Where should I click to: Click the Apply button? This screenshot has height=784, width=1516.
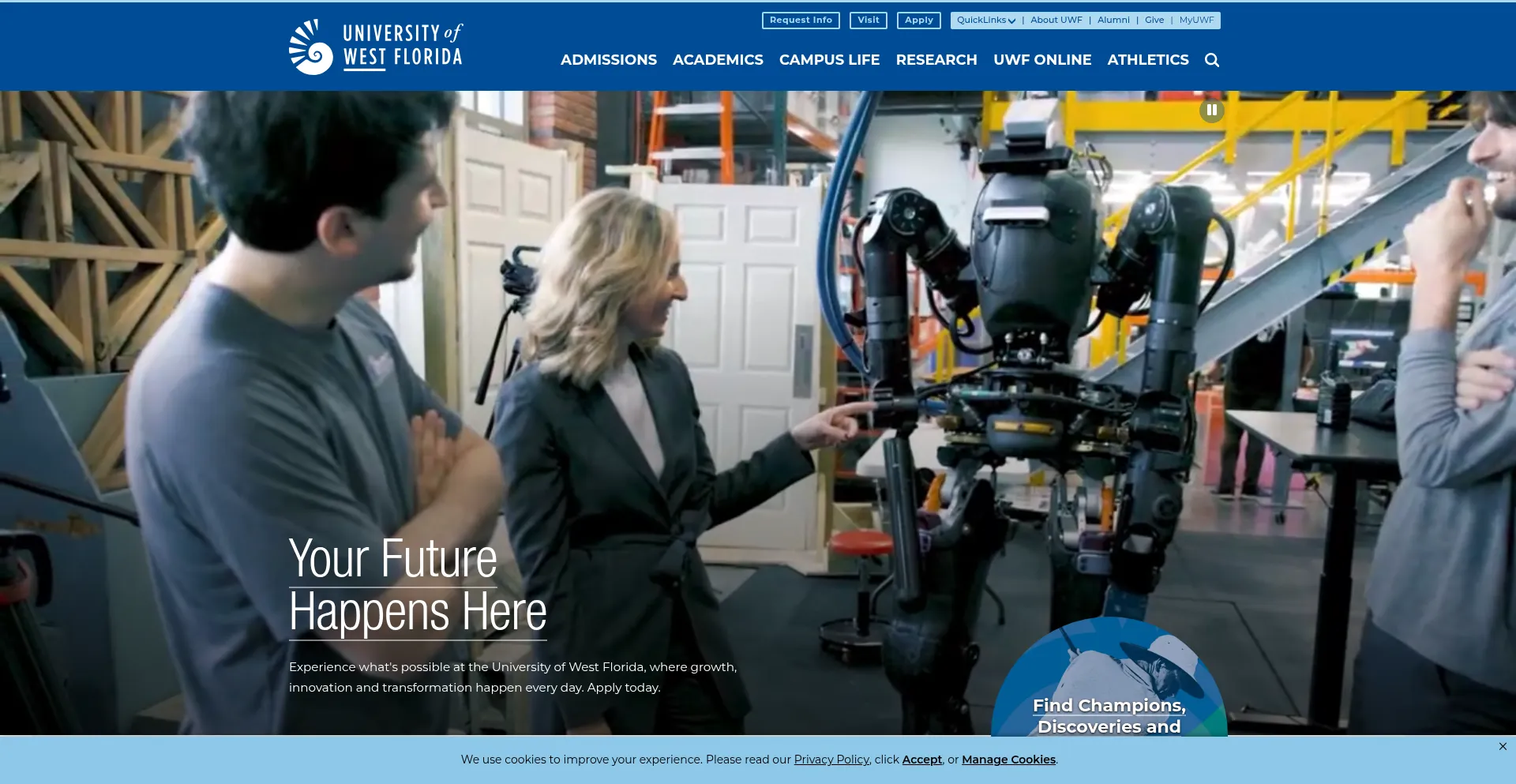(918, 21)
